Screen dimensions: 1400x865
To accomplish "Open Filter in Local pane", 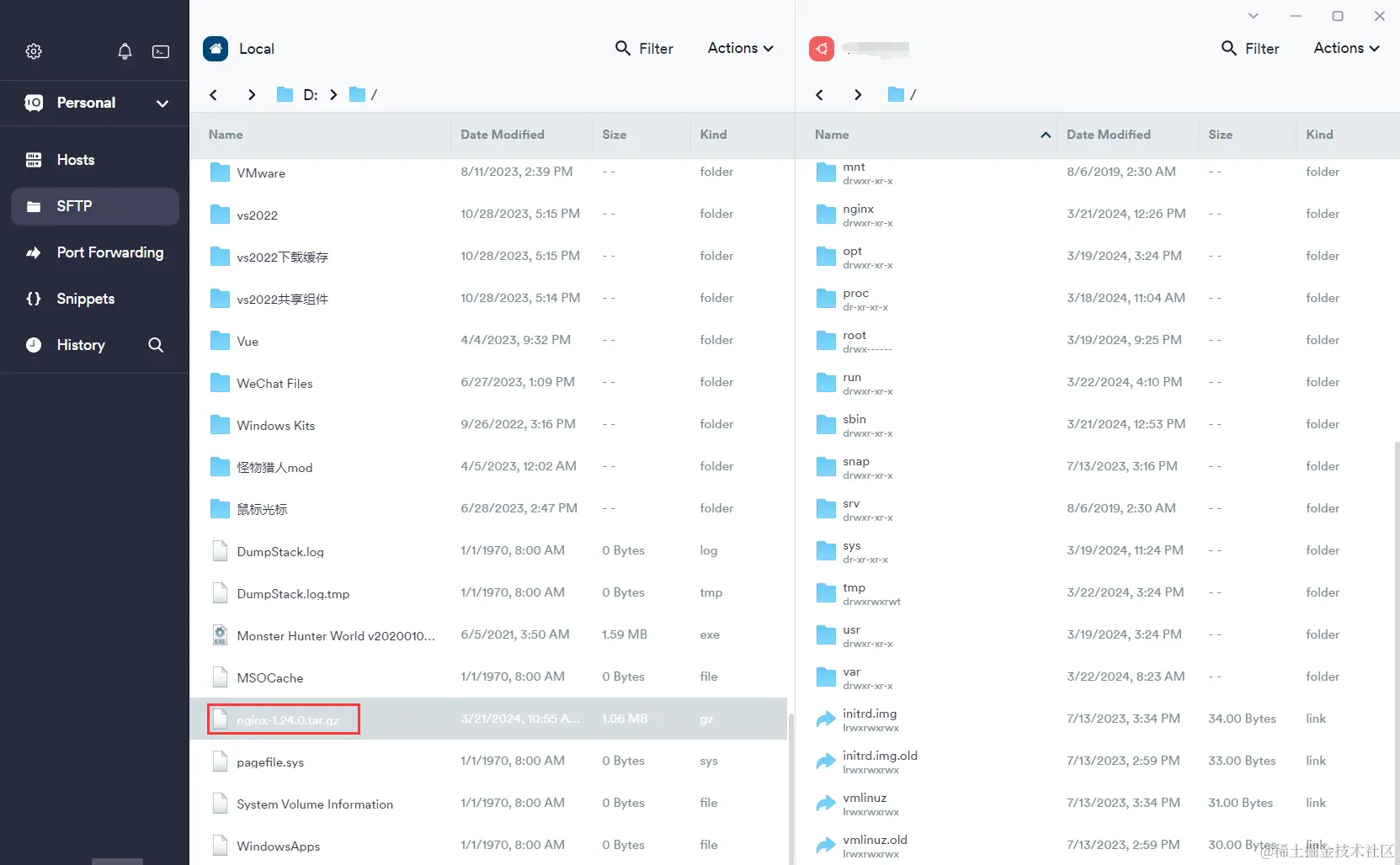I will (x=644, y=49).
